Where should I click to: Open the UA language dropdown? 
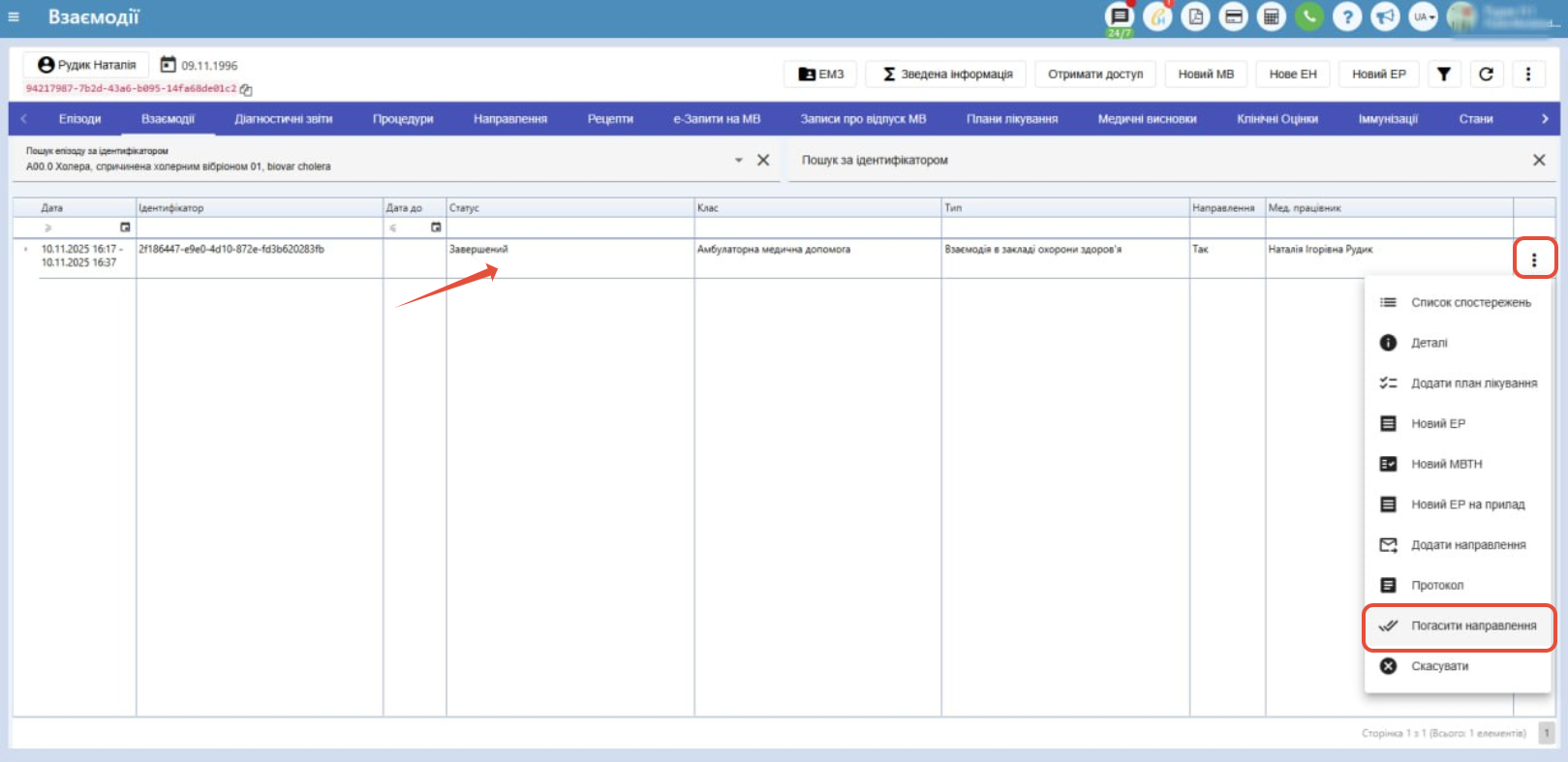coord(1423,16)
